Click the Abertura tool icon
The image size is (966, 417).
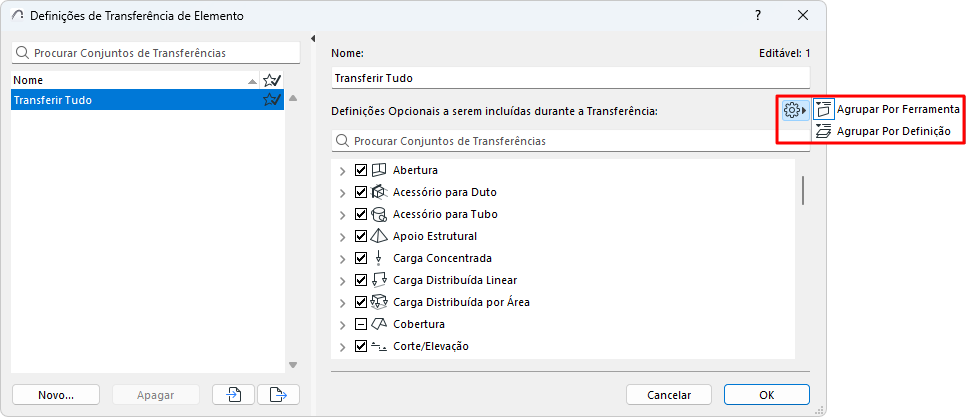click(379, 170)
